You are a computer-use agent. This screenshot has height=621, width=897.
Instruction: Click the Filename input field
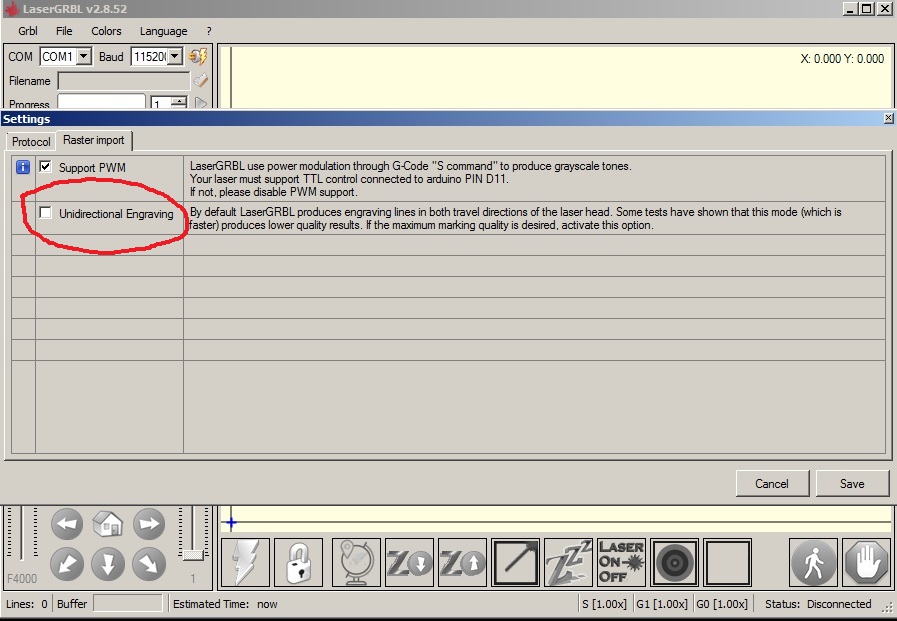click(x=124, y=81)
